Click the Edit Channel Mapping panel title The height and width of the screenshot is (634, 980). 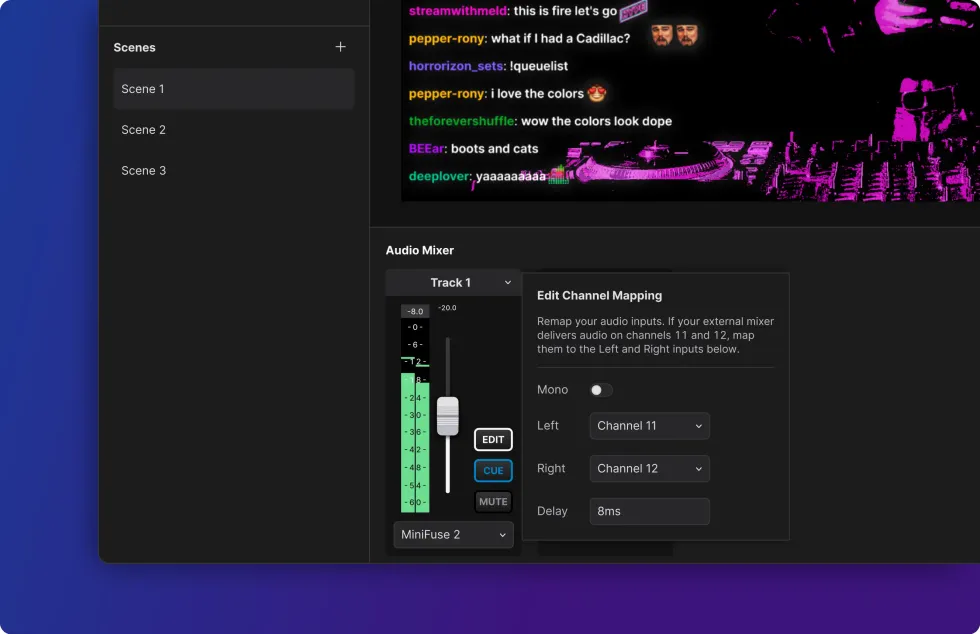click(x=599, y=295)
